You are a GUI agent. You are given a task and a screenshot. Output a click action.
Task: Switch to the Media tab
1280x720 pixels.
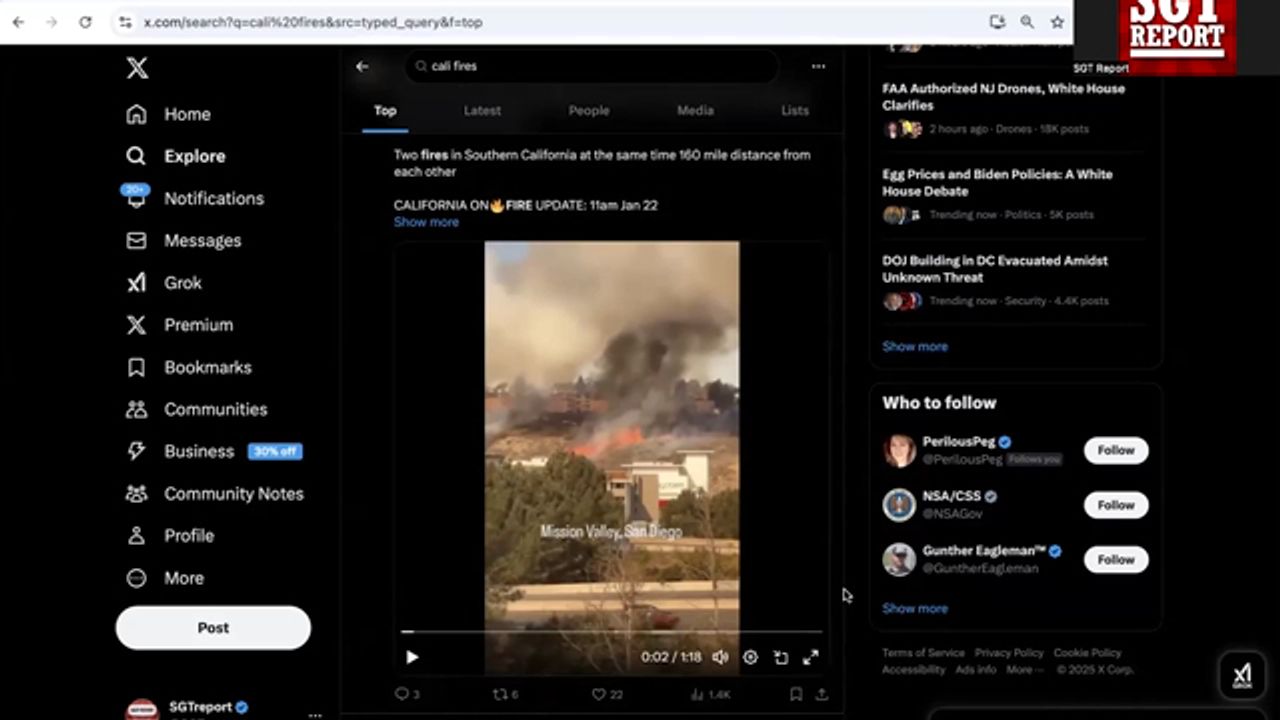pyautogui.click(x=695, y=110)
